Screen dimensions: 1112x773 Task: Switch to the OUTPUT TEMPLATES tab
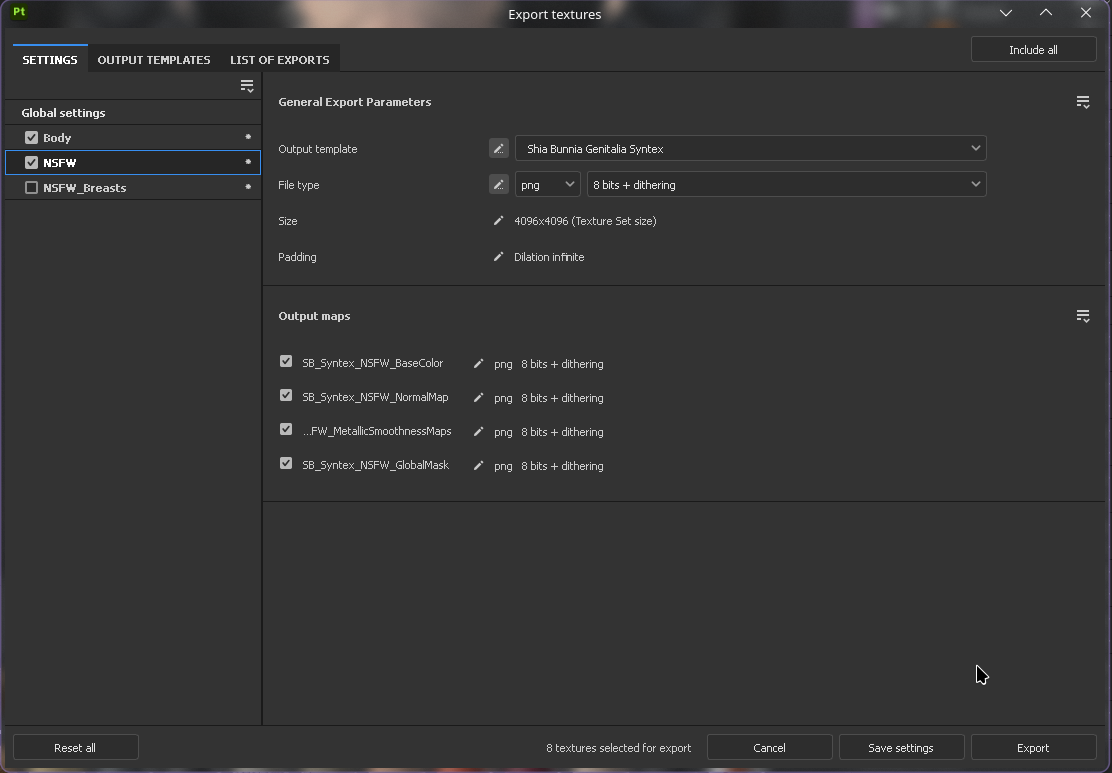[x=154, y=60]
